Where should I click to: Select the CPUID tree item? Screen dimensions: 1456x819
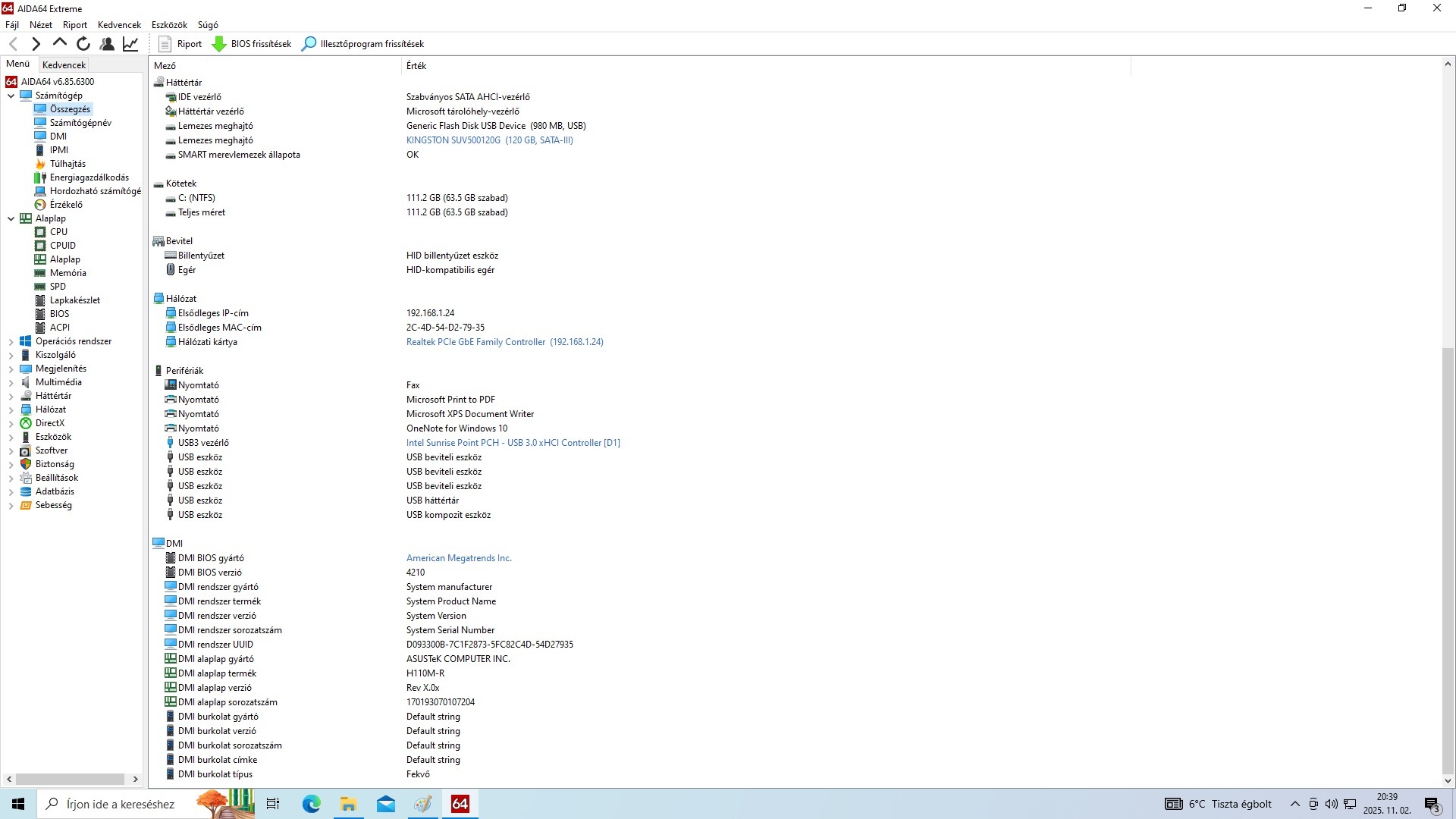(62, 246)
